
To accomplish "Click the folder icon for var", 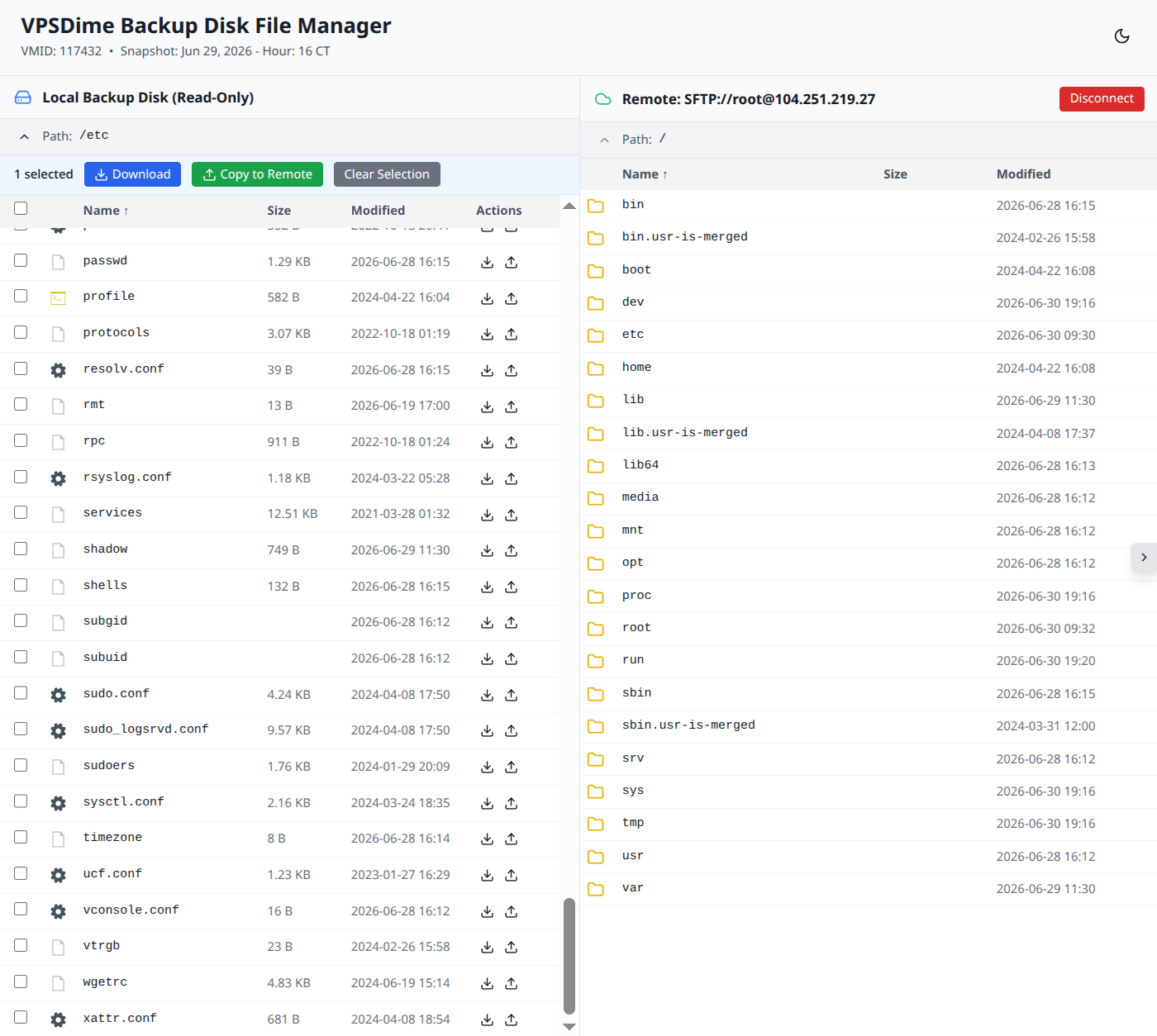I will pyautogui.click(x=596, y=889).
